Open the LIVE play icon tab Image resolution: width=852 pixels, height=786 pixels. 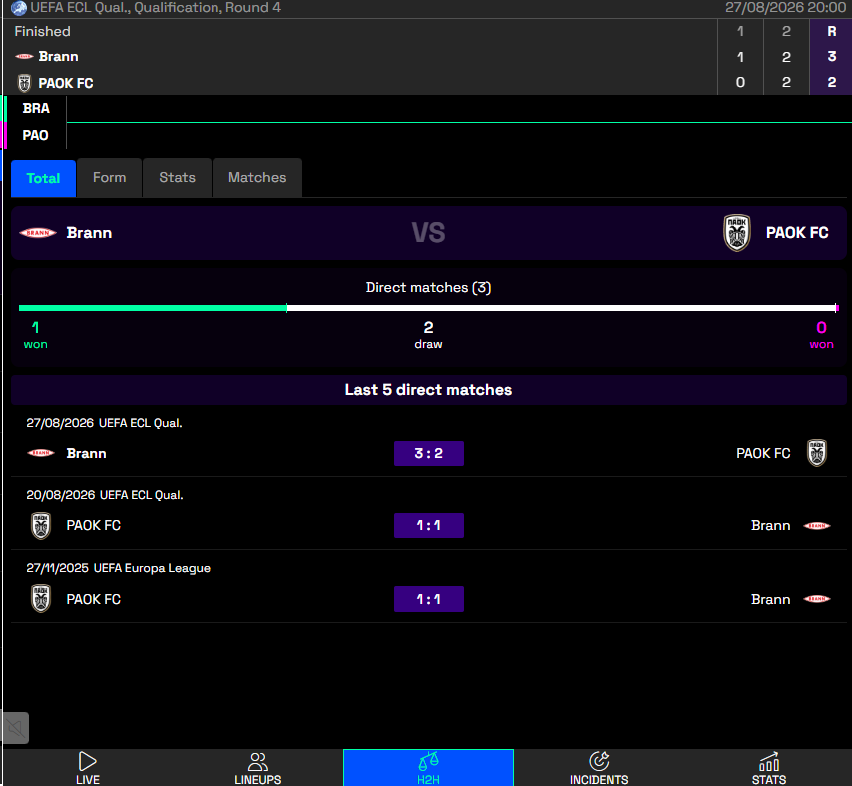[x=87, y=768]
